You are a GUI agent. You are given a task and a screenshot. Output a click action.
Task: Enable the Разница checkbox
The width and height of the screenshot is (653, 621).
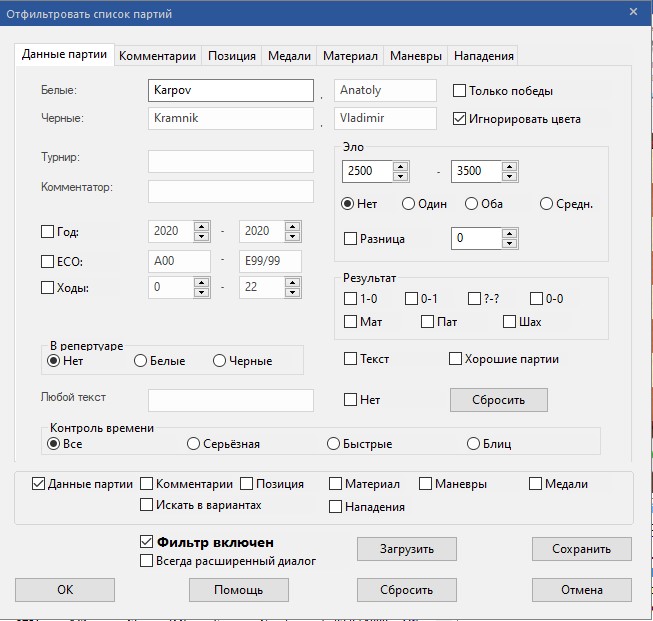(x=350, y=239)
